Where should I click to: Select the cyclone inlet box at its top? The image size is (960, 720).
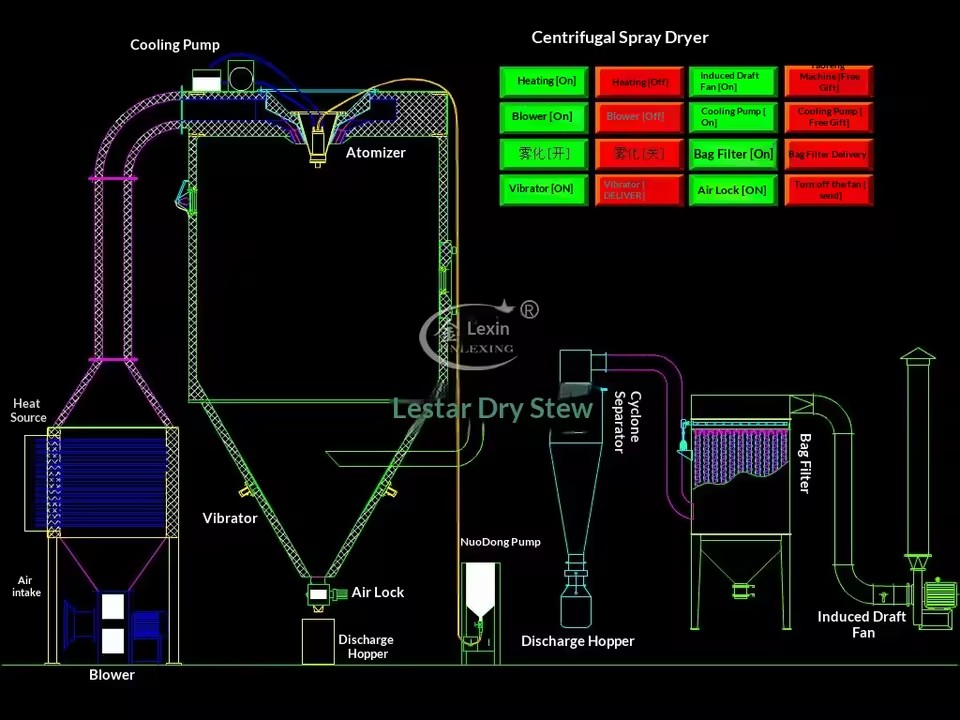click(x=576, y=366)
